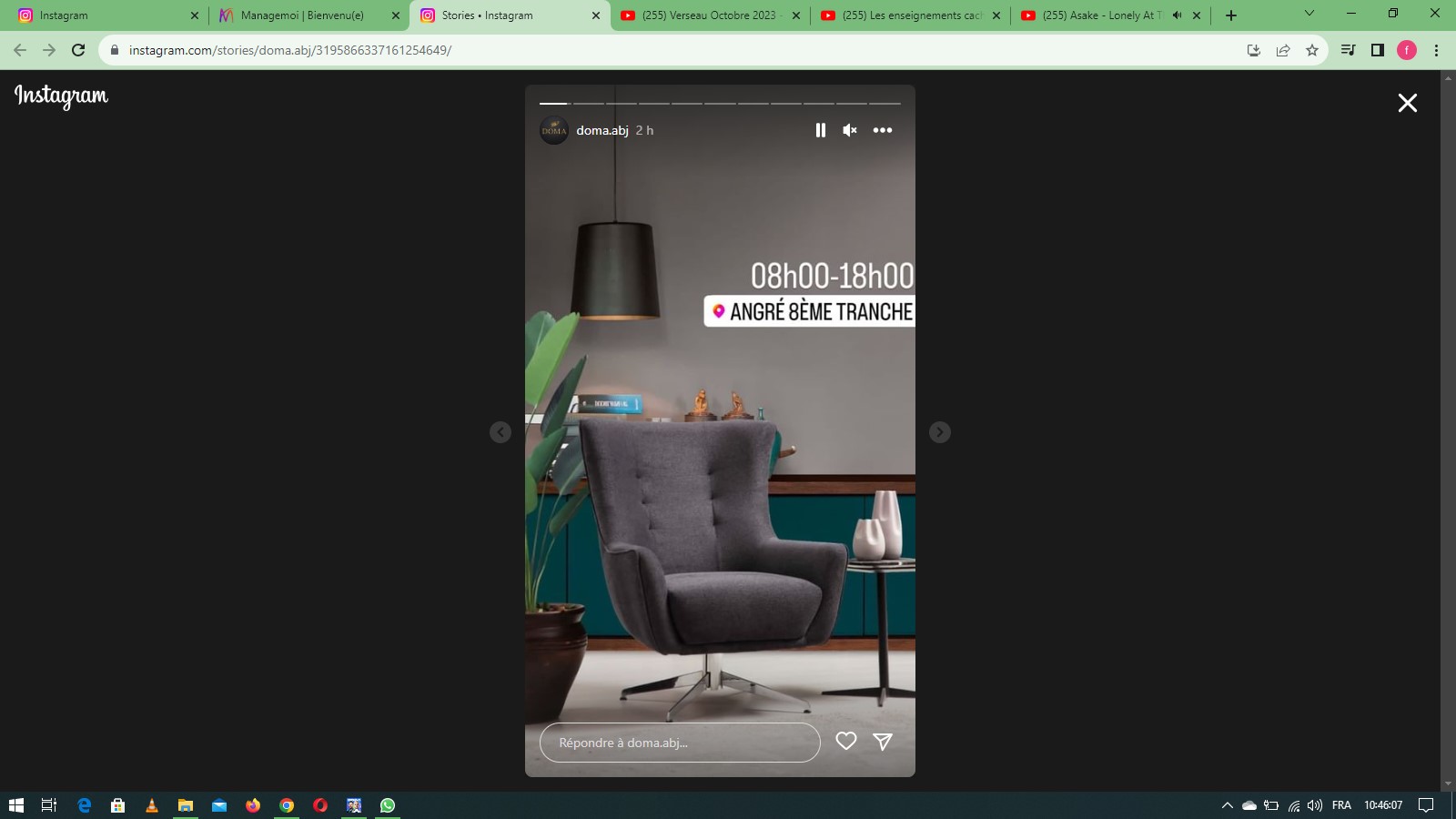Bookmark this page with star icon
This screenshot has height=819, width=1456.
coord(1311,50)
